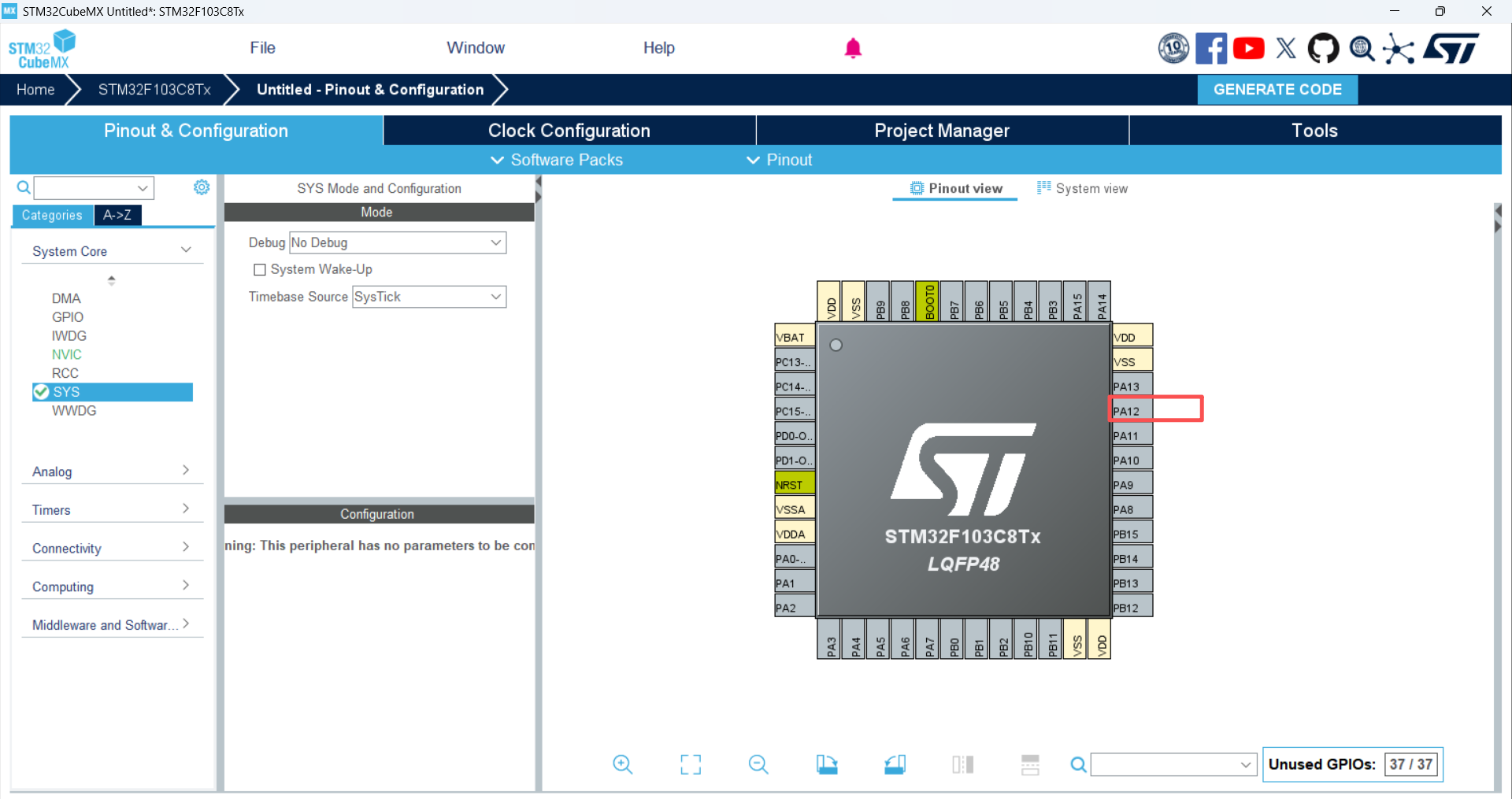Open the X (Twitter) icon link
1512x799 pixels.
point(1286,48)
